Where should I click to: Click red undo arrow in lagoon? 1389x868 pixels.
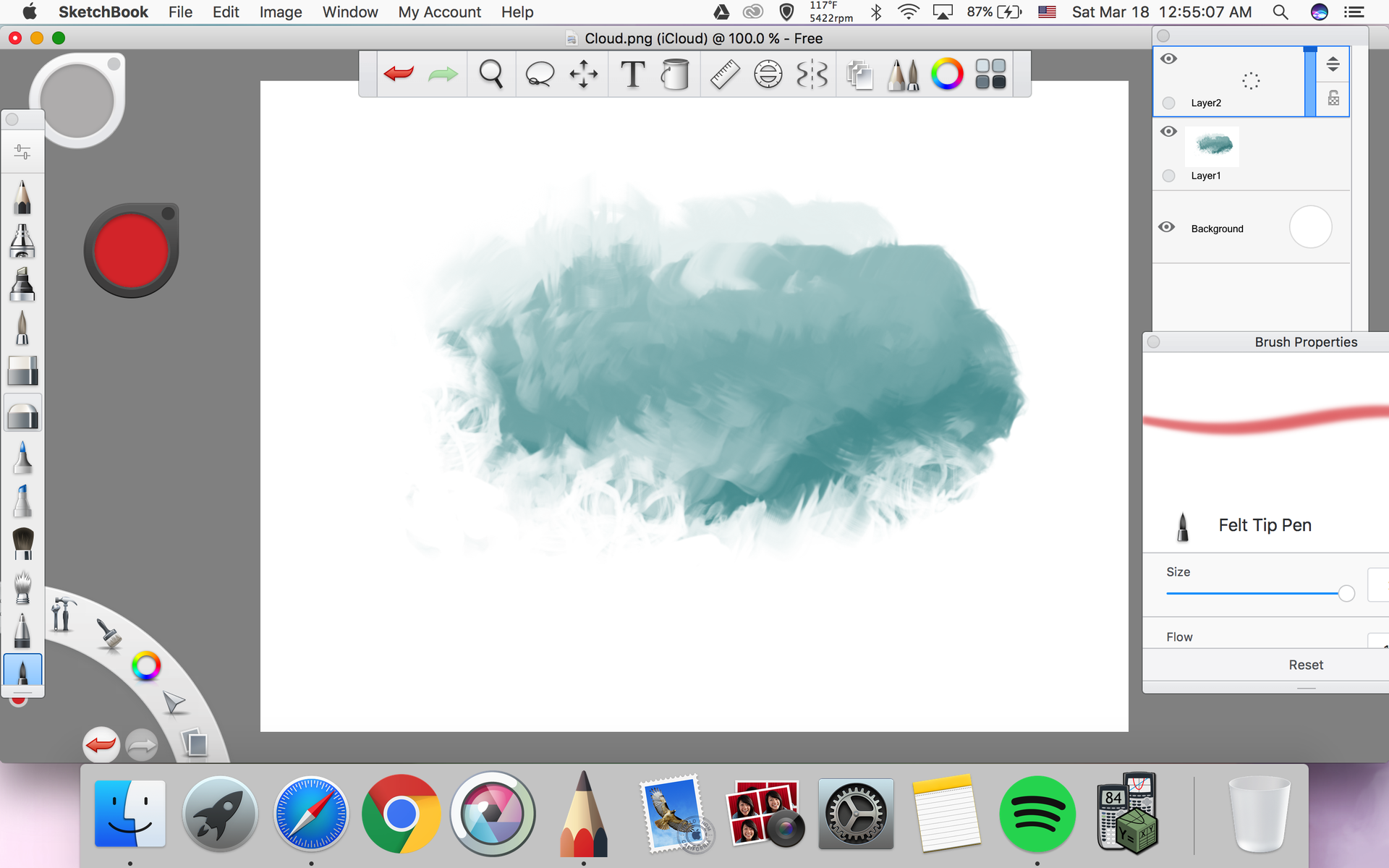(101, 745)
